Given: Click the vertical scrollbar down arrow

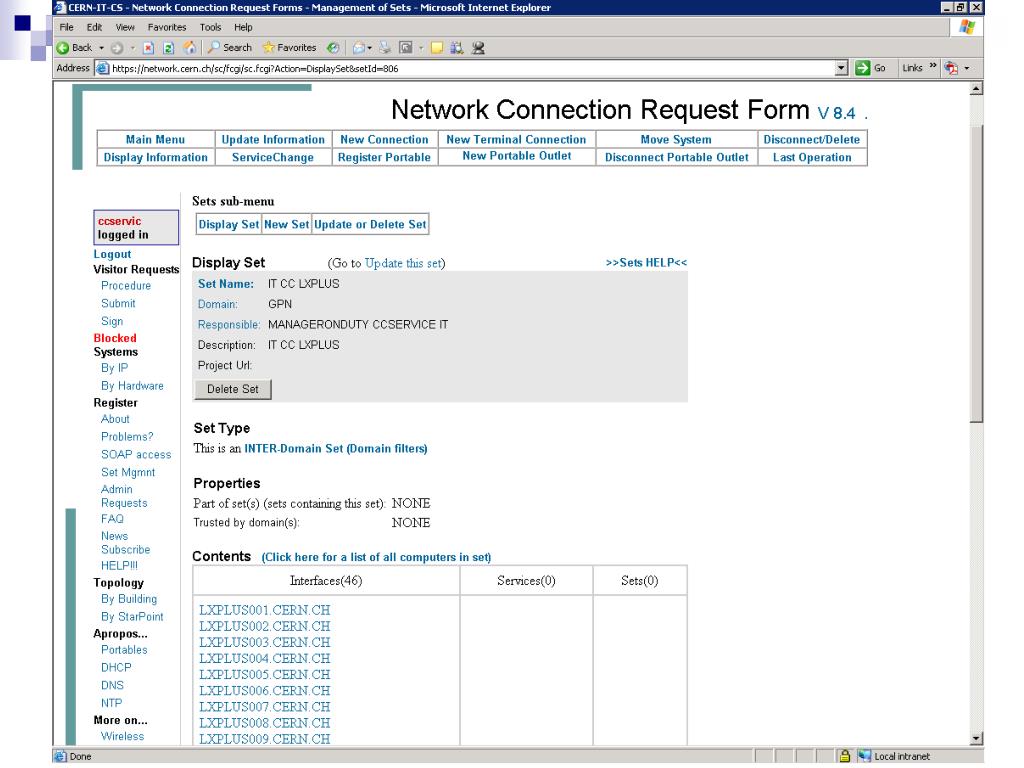Looking at the screenshot, I should click(x=976, y=739).
